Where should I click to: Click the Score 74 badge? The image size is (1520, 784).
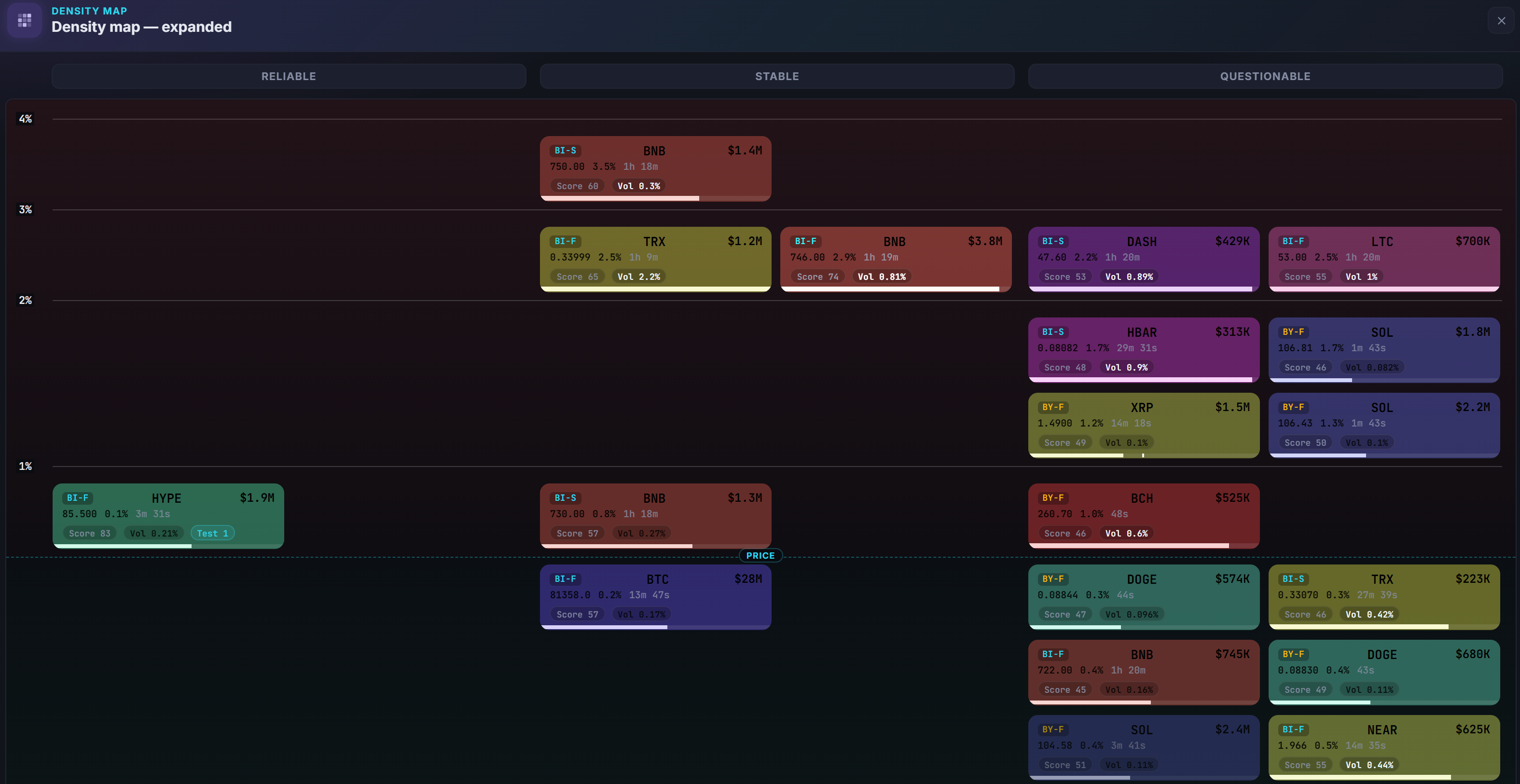pyautogui.click(x=817, y=276)
